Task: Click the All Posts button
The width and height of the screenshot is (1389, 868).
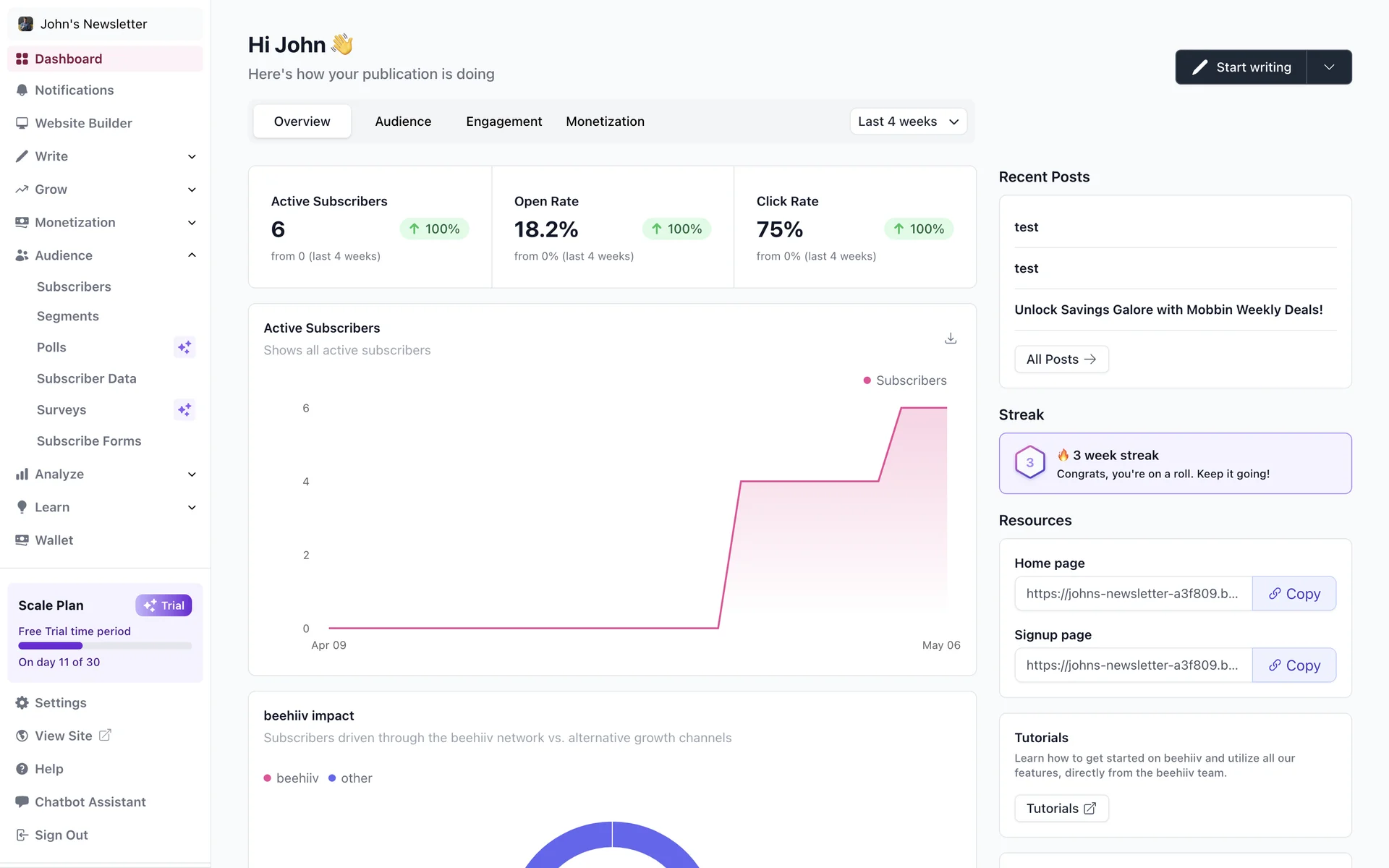Action: (1061, 359)
